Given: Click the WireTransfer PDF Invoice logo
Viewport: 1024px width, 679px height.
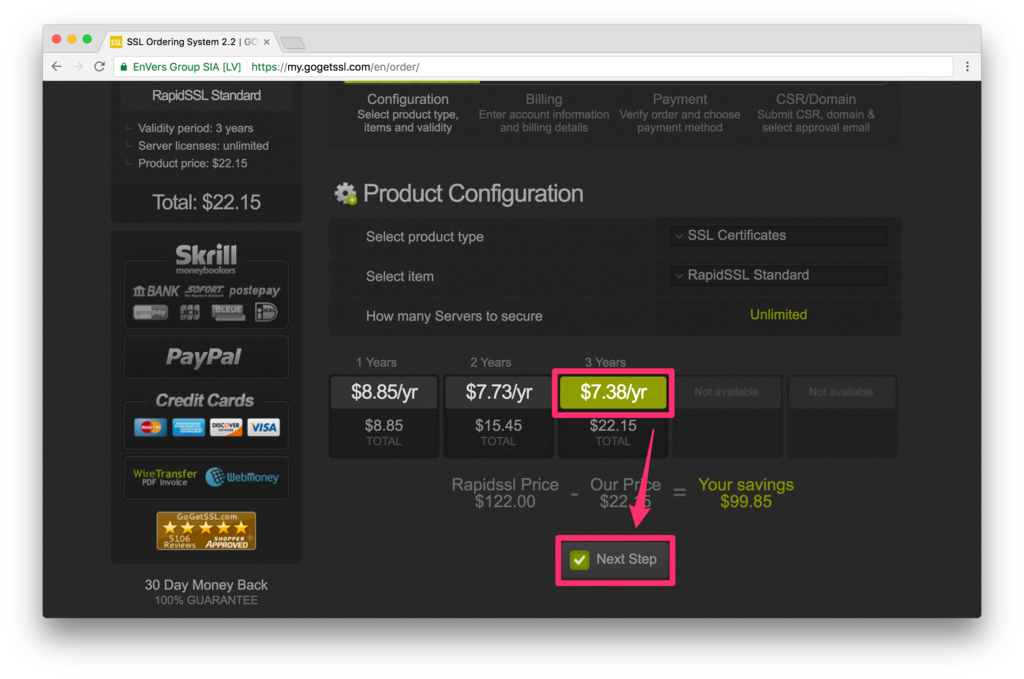Looking at the screenshot, I should coord(165,477).
